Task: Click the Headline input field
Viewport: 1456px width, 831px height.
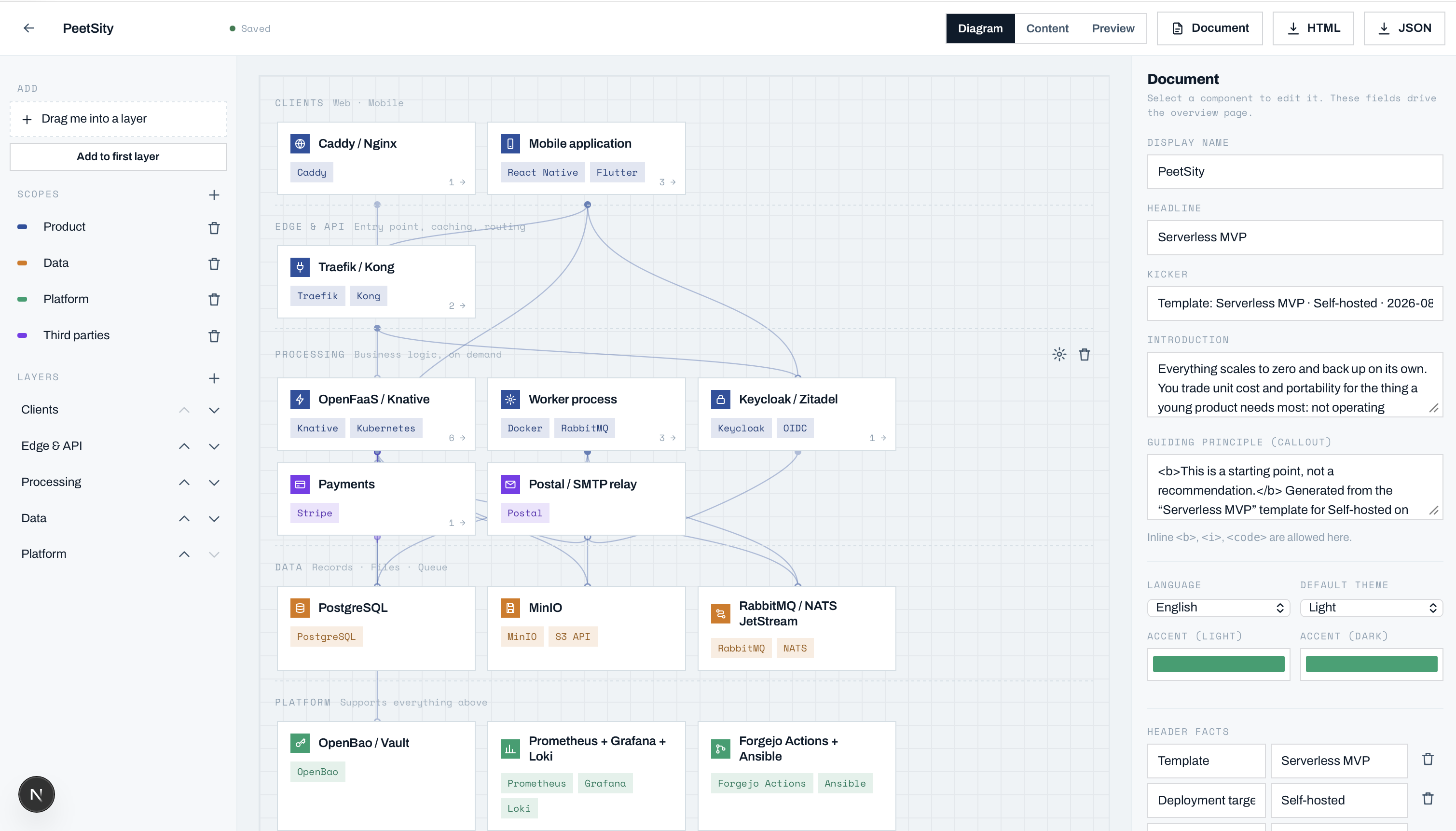Action: 1294,237
